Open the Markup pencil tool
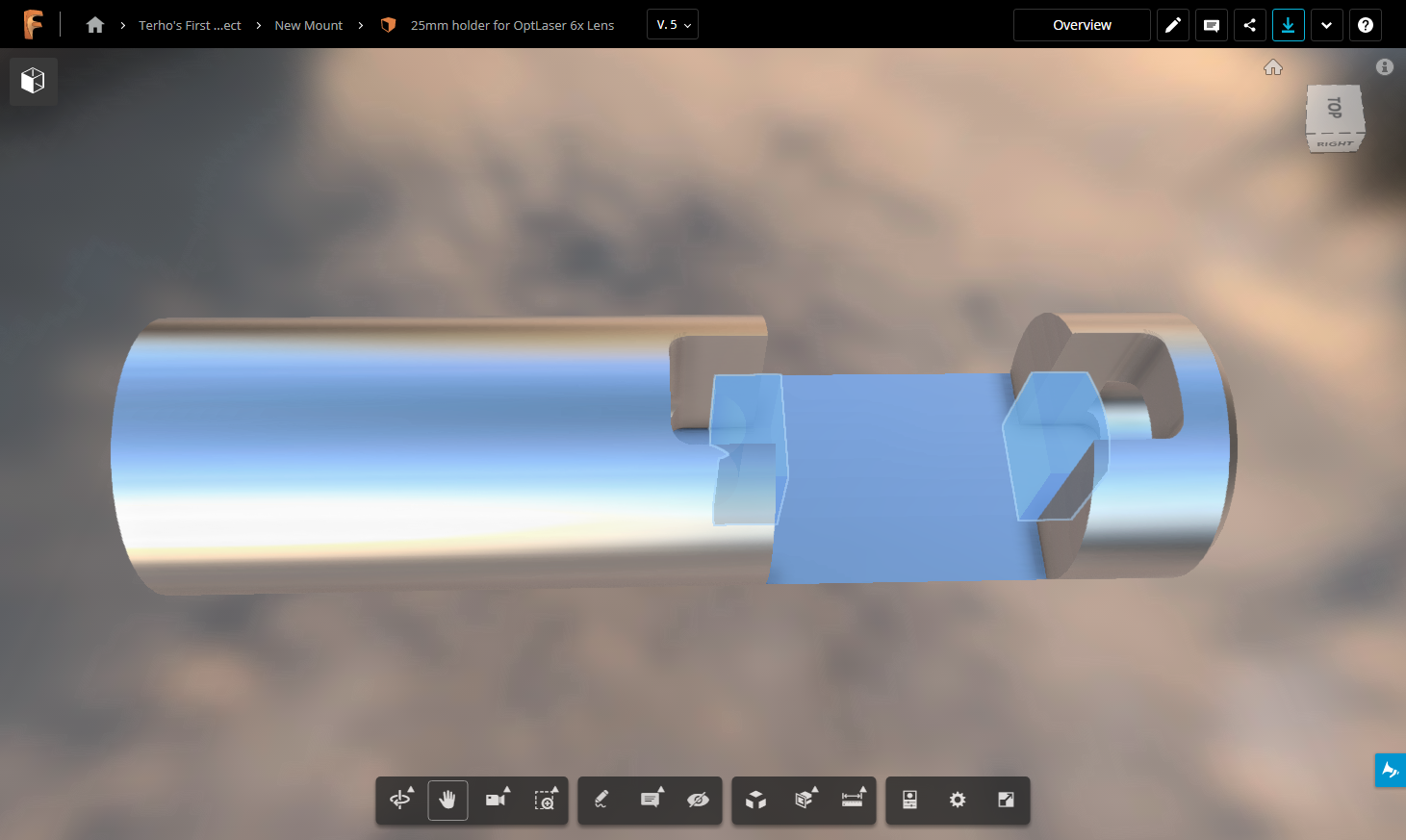The height and width of the screenshot is (840, 1406). 601,800
